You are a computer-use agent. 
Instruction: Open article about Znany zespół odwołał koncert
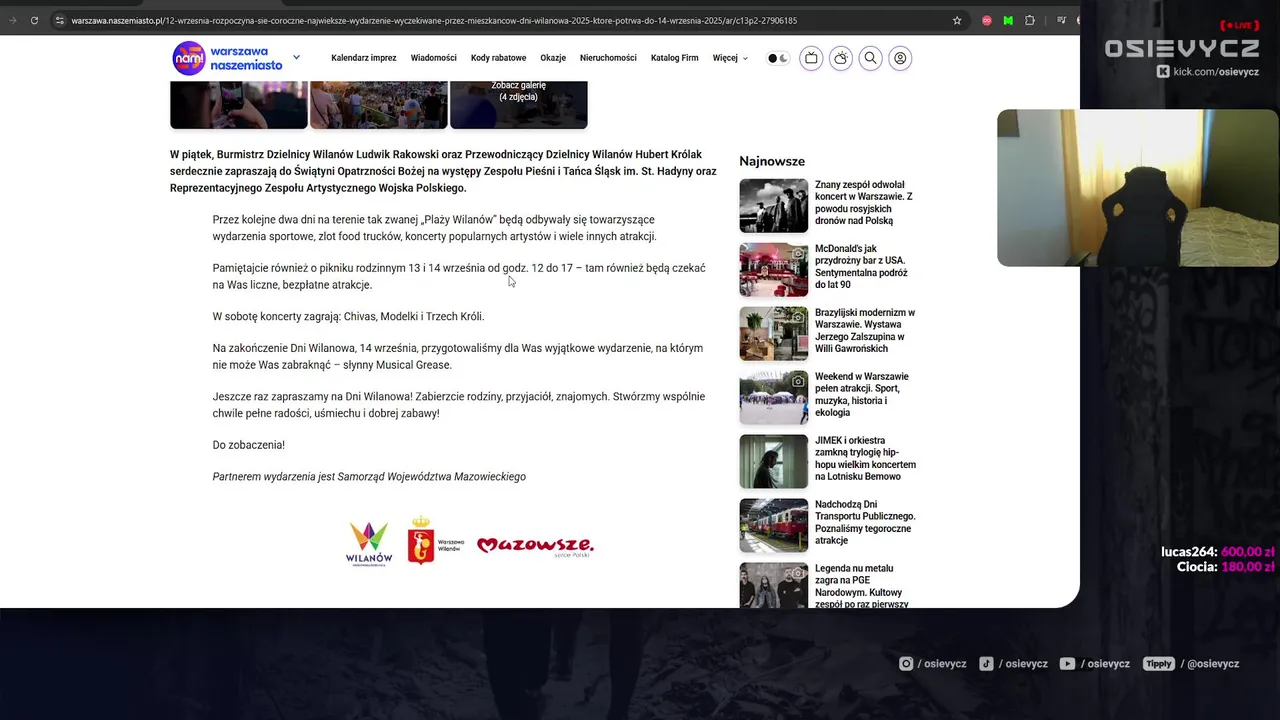click(x=864, y=203)
